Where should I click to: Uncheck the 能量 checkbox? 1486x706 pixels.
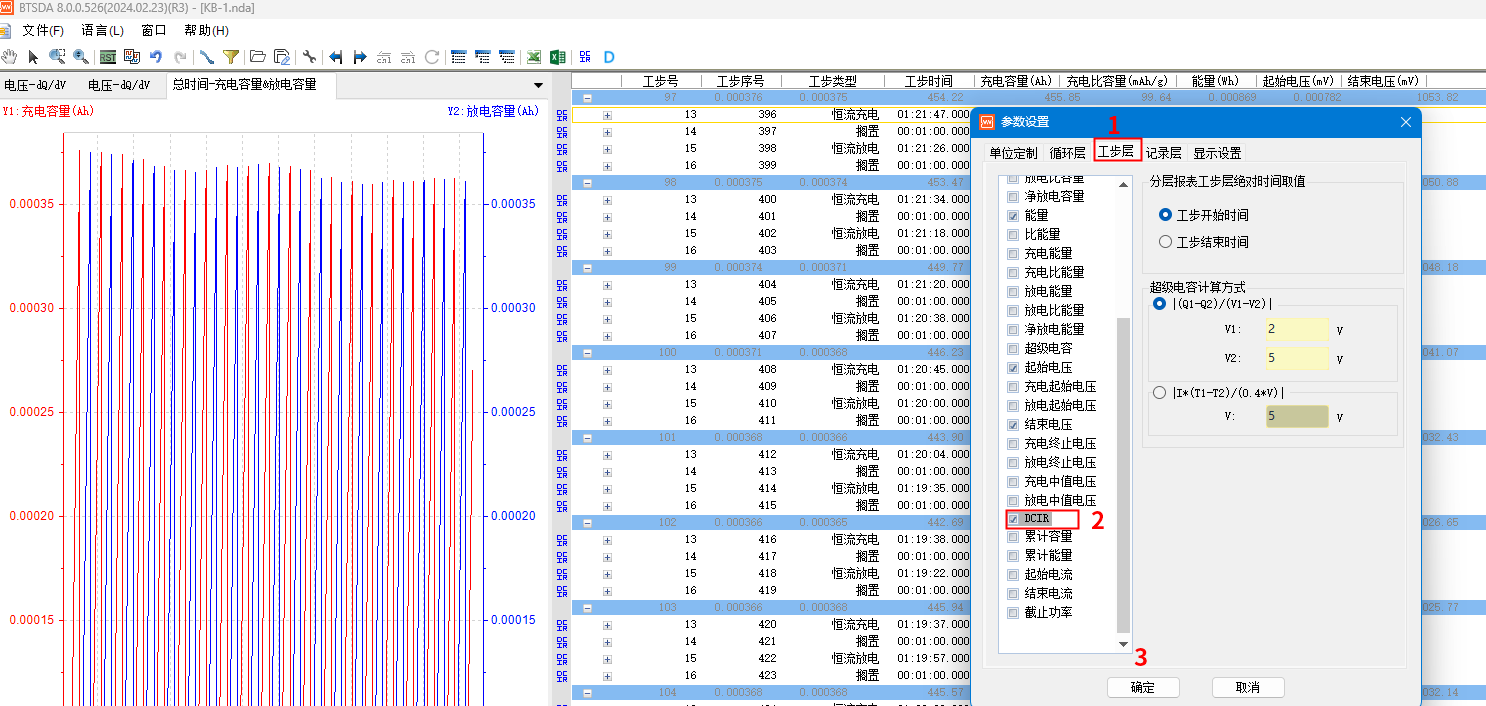click(1014, 215)
